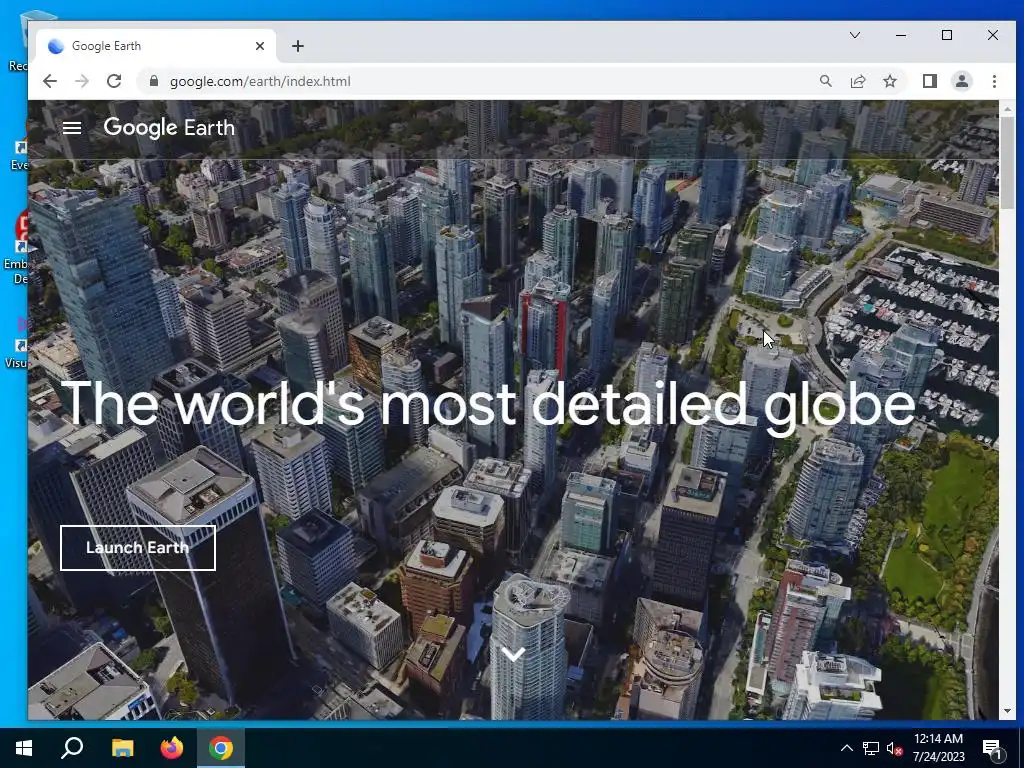This screenshot has height=768, width=1024.
Task: Reload the page
Action: pyautogui.click(x=114, y=81)
